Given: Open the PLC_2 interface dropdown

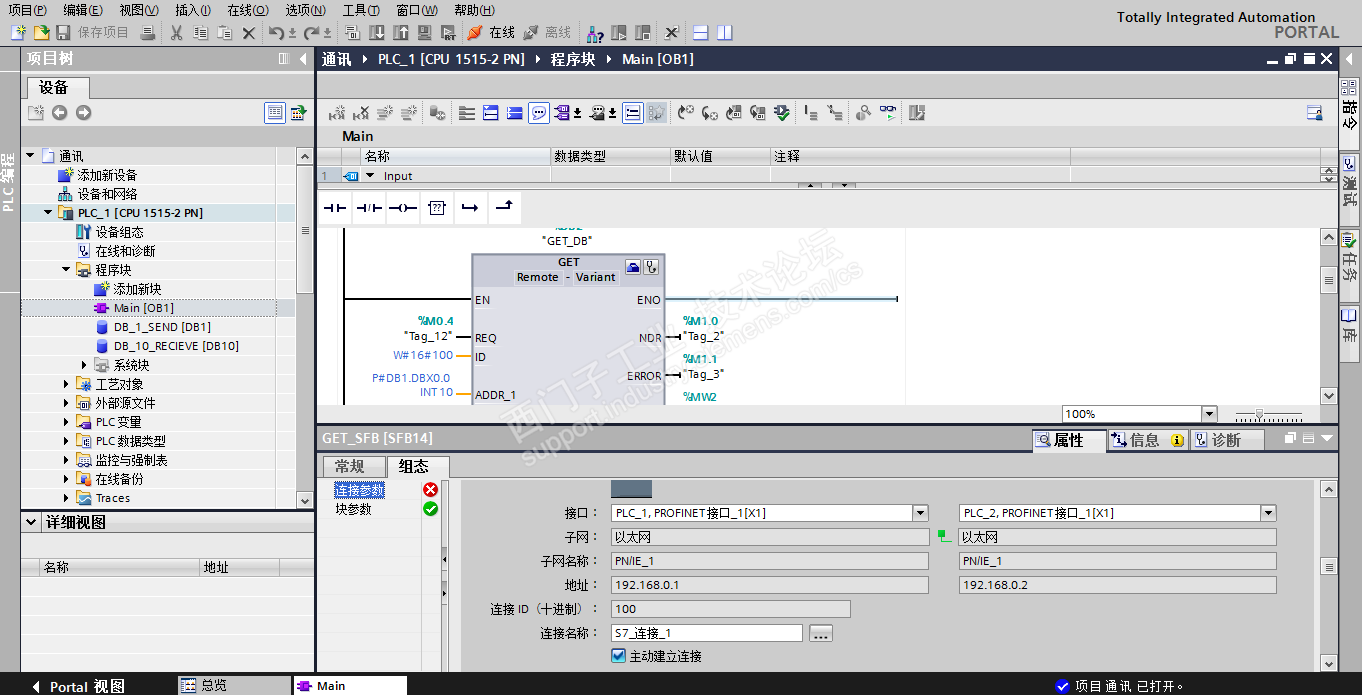Looking at the screenshot, I should (1268, 513).
